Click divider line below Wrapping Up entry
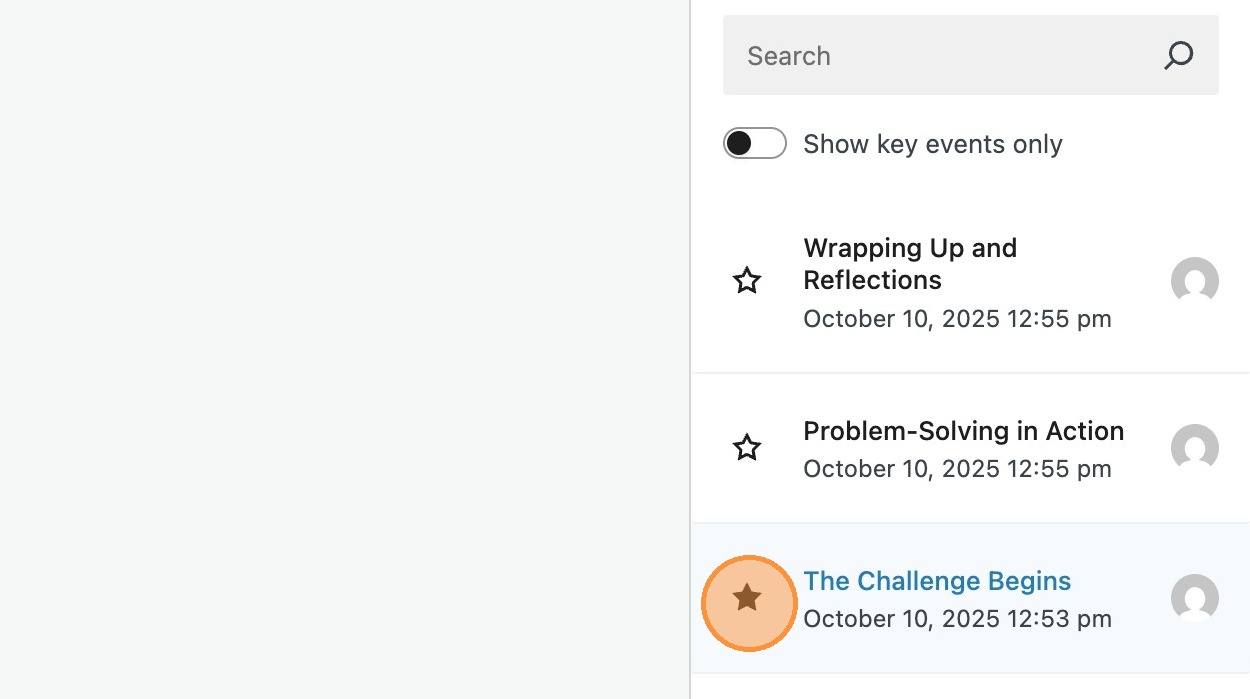The height and width of the screenshot is (699, 1250). coord(970,373)
